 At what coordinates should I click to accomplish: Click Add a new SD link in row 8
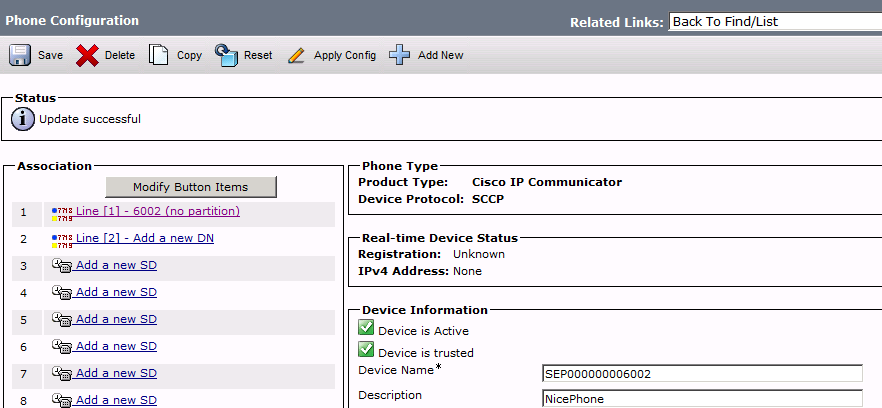116,400
